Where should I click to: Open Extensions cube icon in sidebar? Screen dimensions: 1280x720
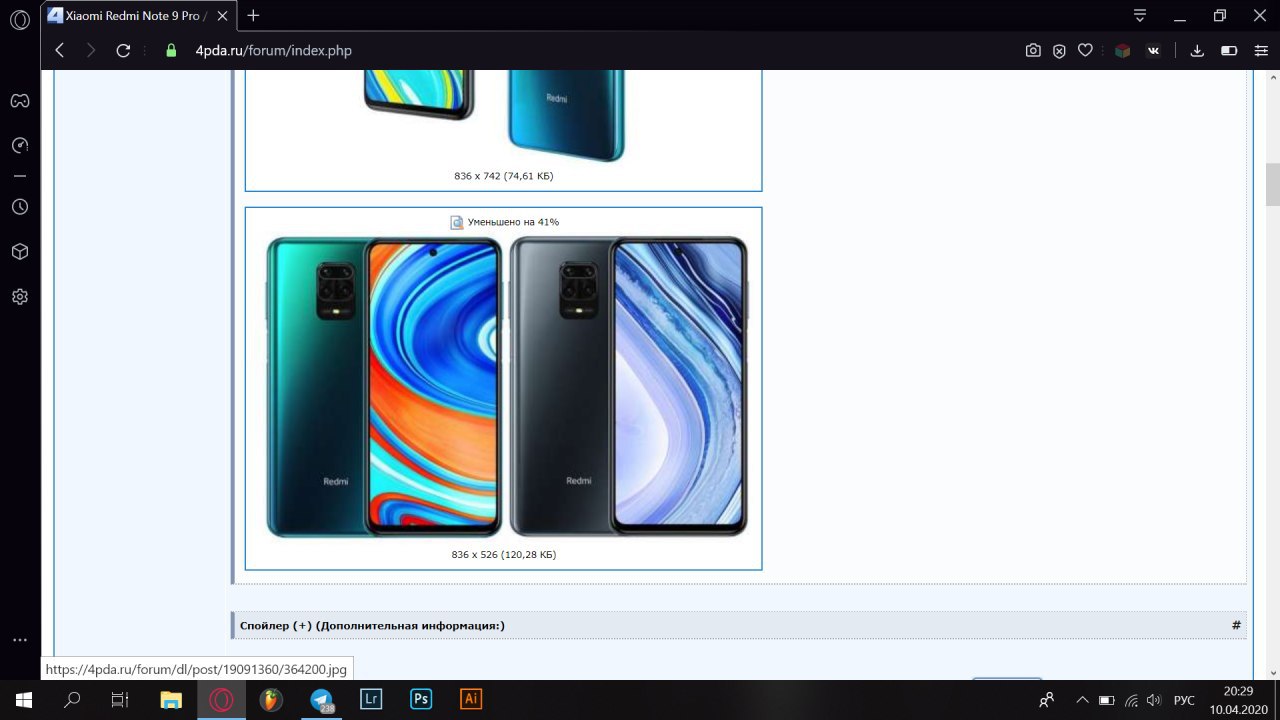(x=19, y=252)
